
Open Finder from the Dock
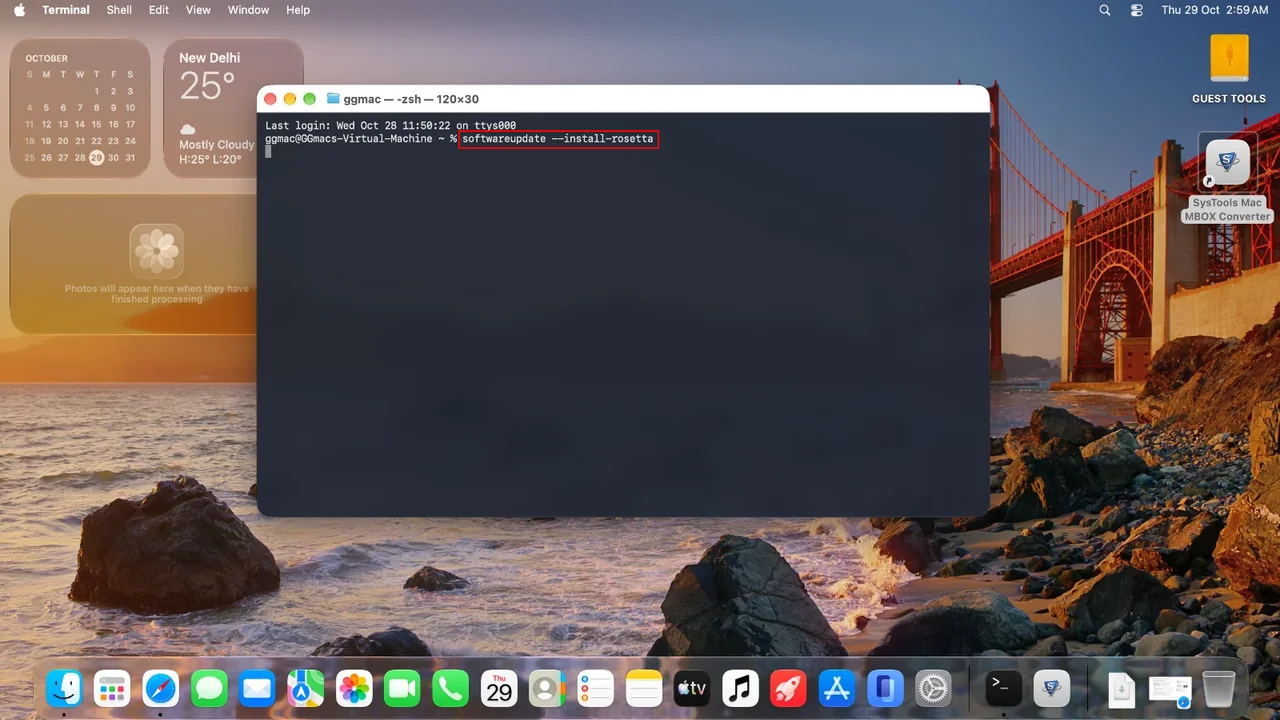coord(64,688)
